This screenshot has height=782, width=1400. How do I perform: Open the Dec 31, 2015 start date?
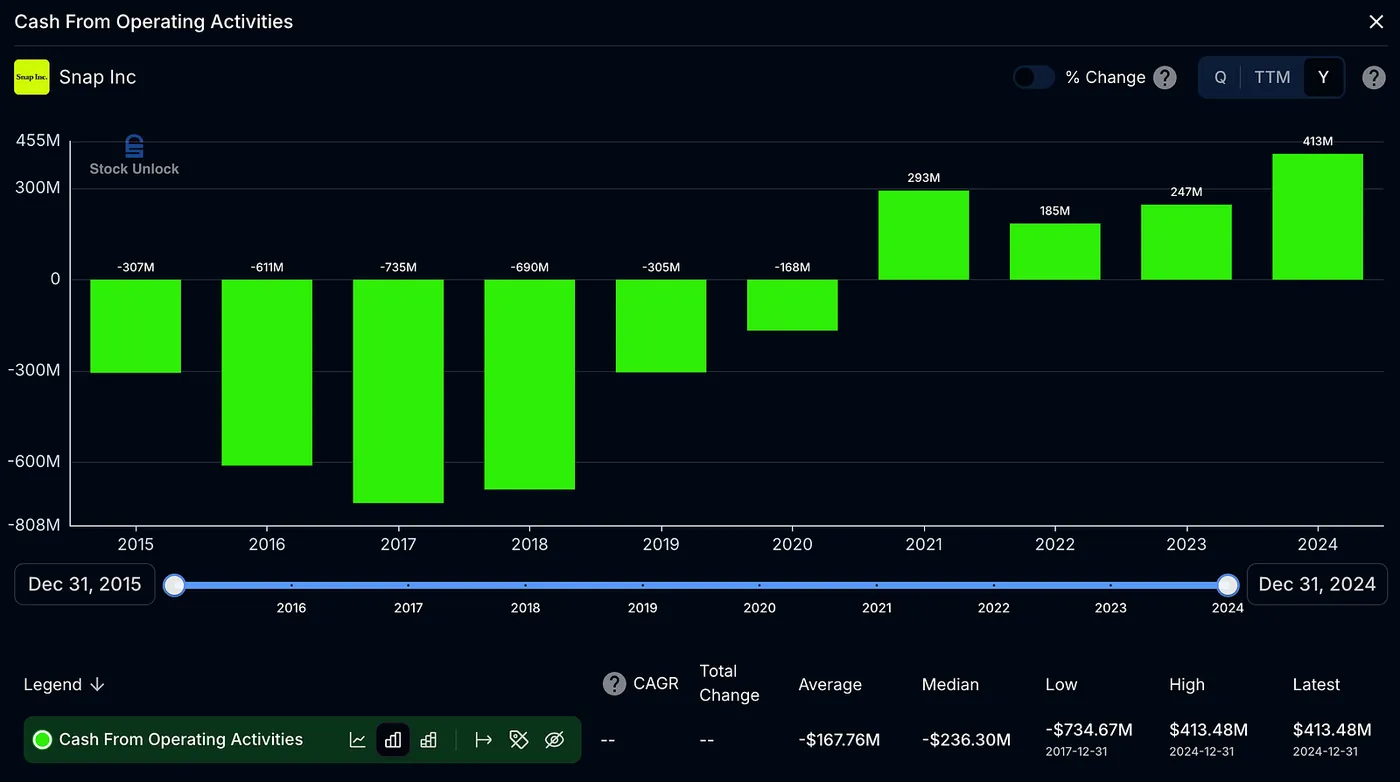point(85,584)
